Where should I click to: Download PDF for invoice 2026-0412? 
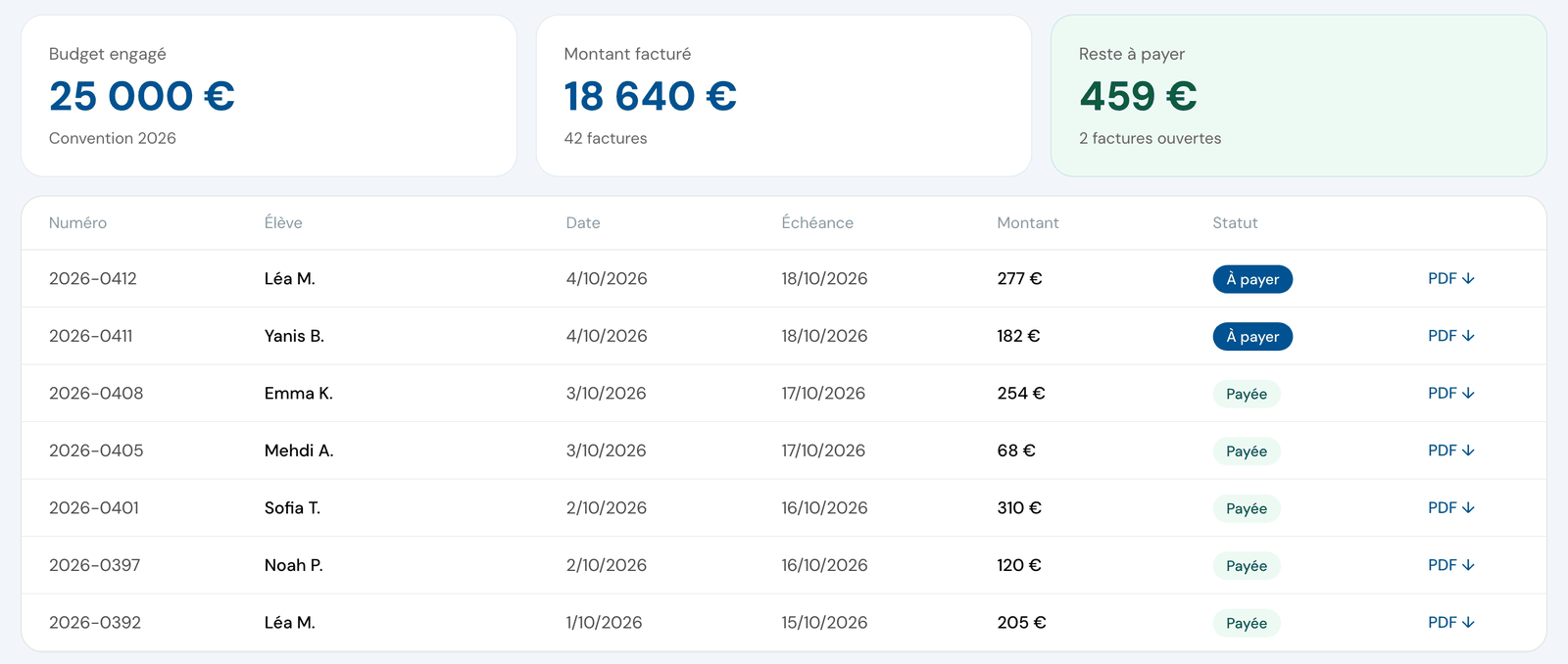[x=1450, y=279]
